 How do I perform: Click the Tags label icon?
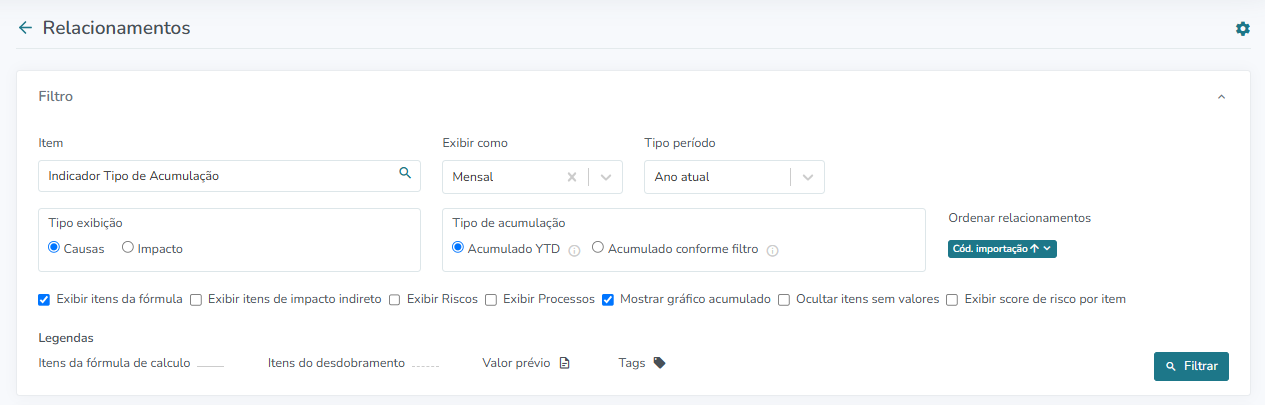(x=659, y=363)
